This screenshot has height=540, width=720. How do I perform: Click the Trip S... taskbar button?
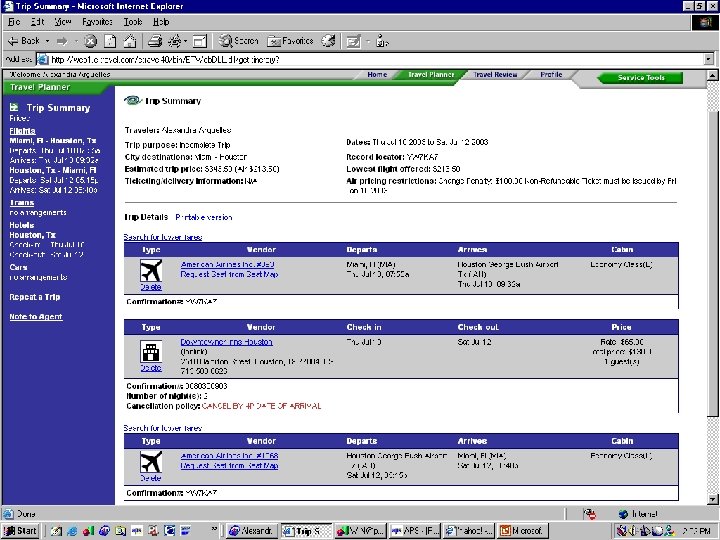pos(306,531)
